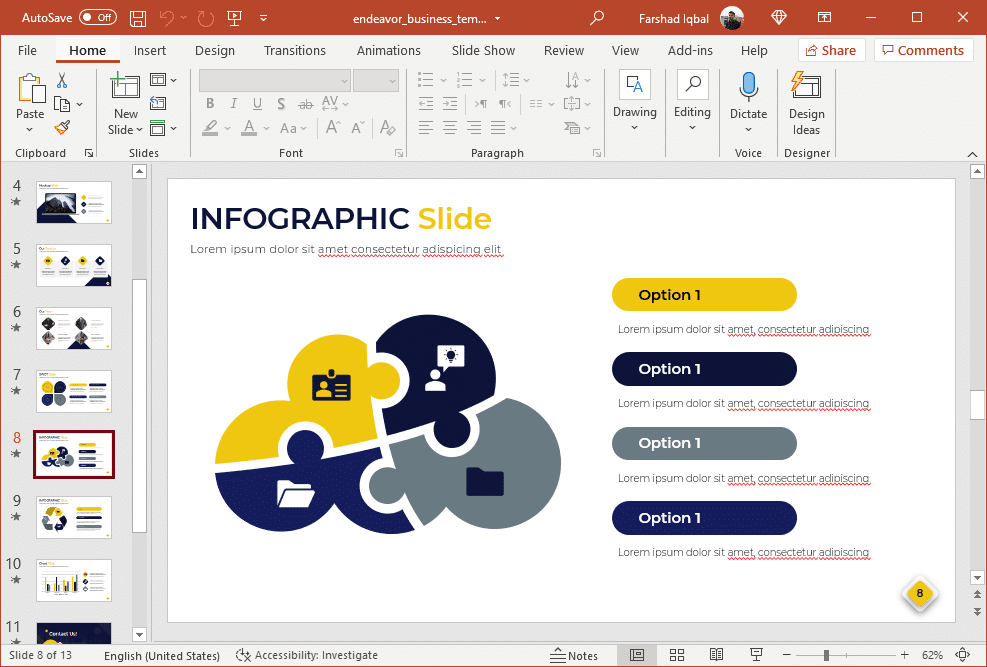Start Slide Show from status bar
The image size is (987, 667).
(x=756, y=655)
